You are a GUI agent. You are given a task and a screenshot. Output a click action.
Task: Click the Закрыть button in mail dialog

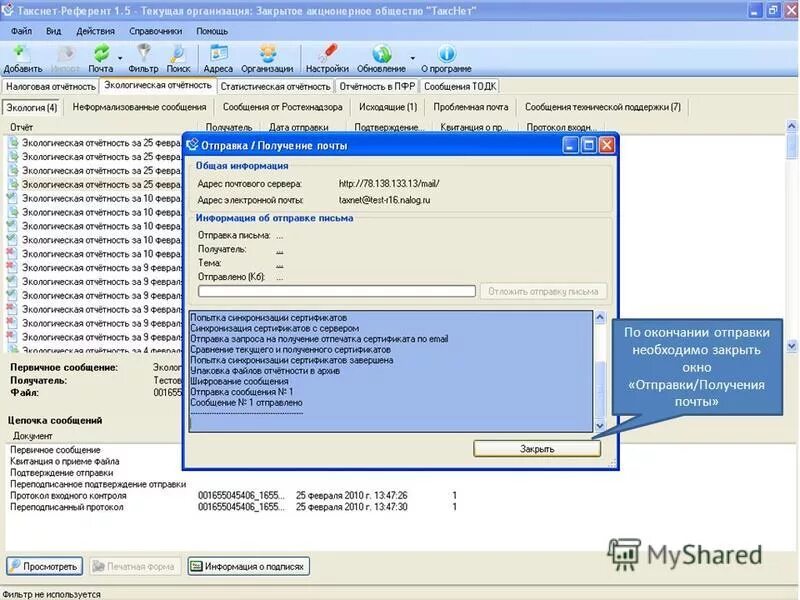[537, 448]
